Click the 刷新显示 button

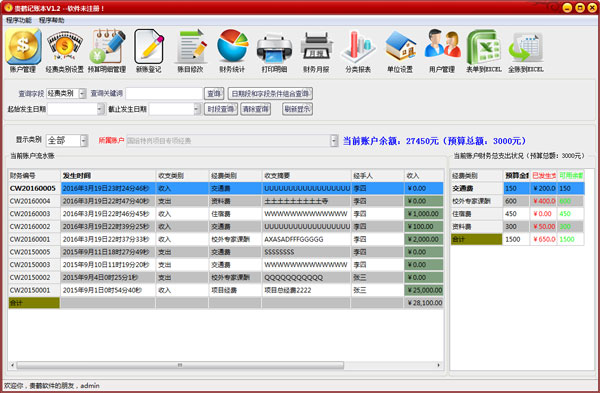click(297, 109)
